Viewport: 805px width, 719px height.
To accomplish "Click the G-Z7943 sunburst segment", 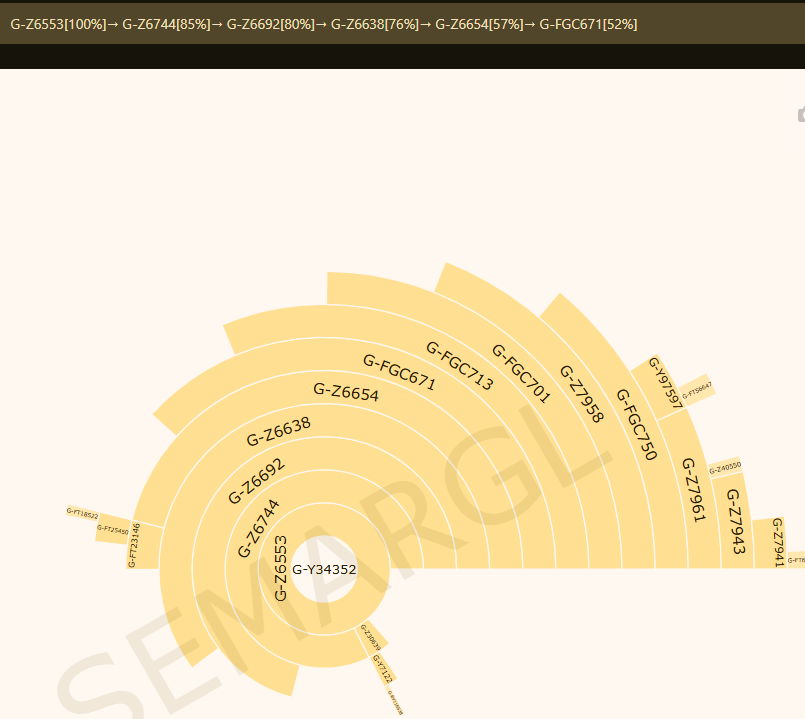I will [735, 521].
